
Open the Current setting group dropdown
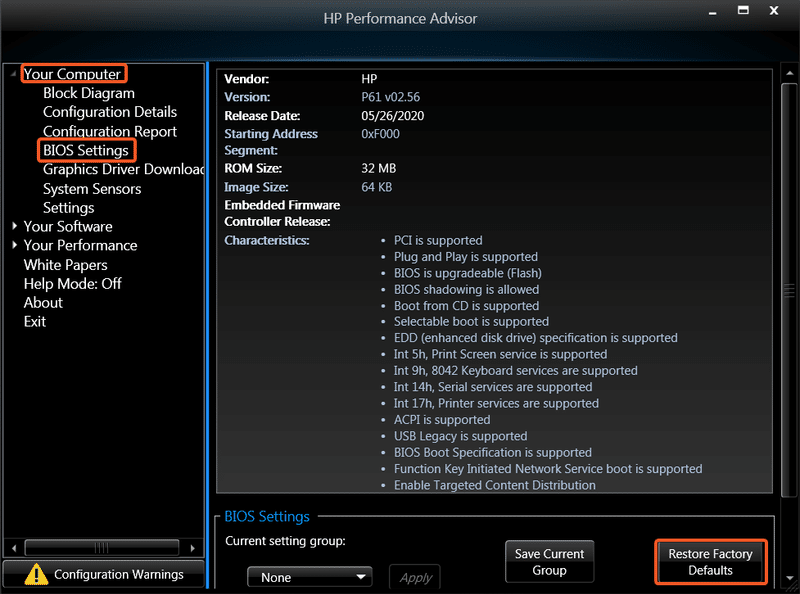click(x=310, y=577)
